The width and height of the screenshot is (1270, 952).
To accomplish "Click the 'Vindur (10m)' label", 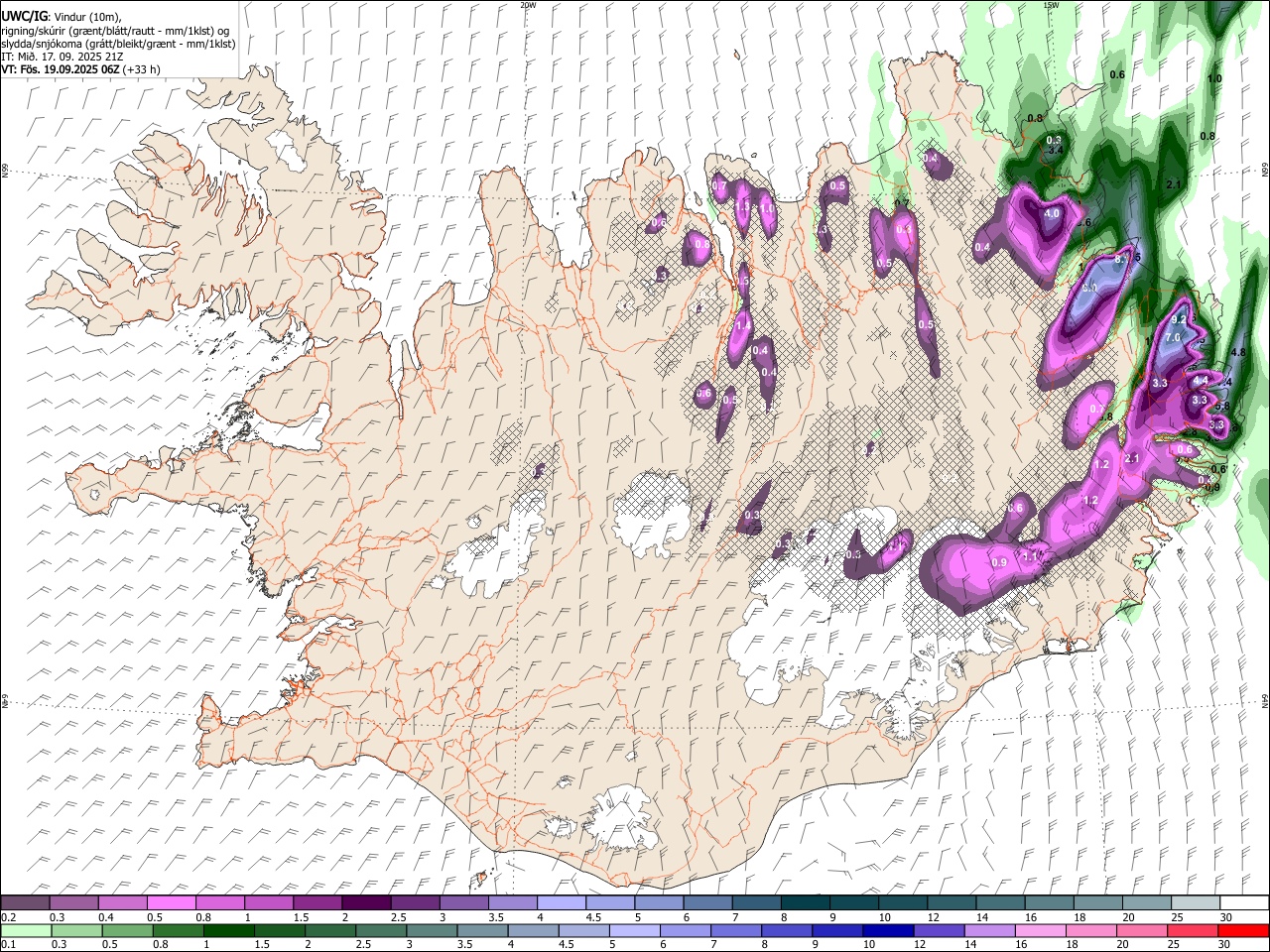I will 85,16.
